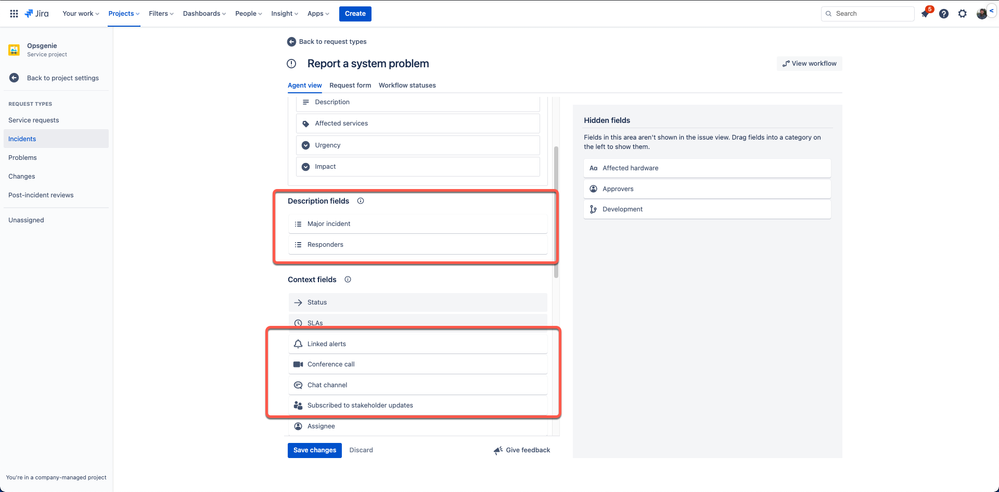This screenshot has height=492, width=999.
Task: Open the user profile avatar
Action: [982, 13]
